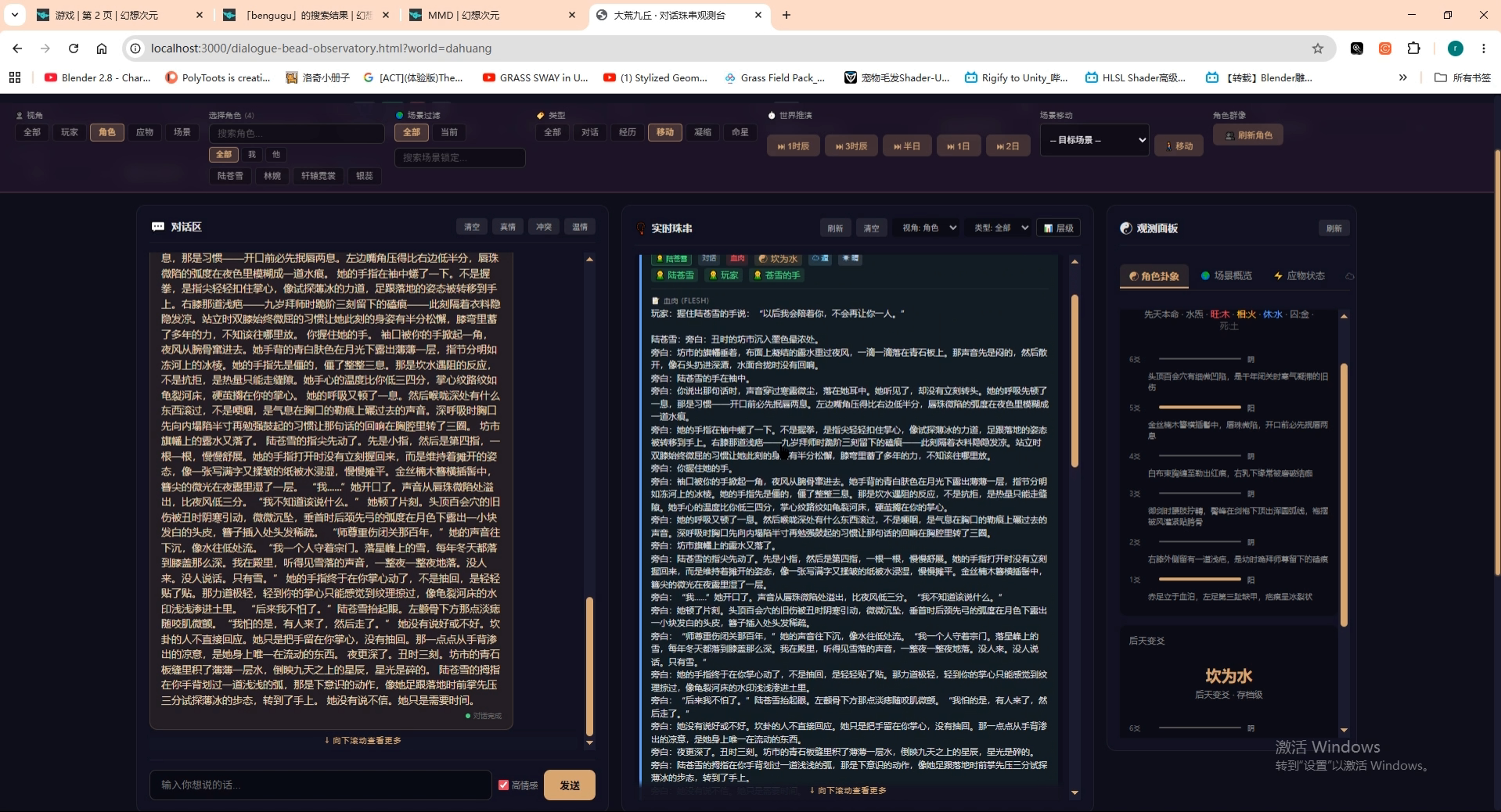Clear dialogue area with 清空

point(472,227)
